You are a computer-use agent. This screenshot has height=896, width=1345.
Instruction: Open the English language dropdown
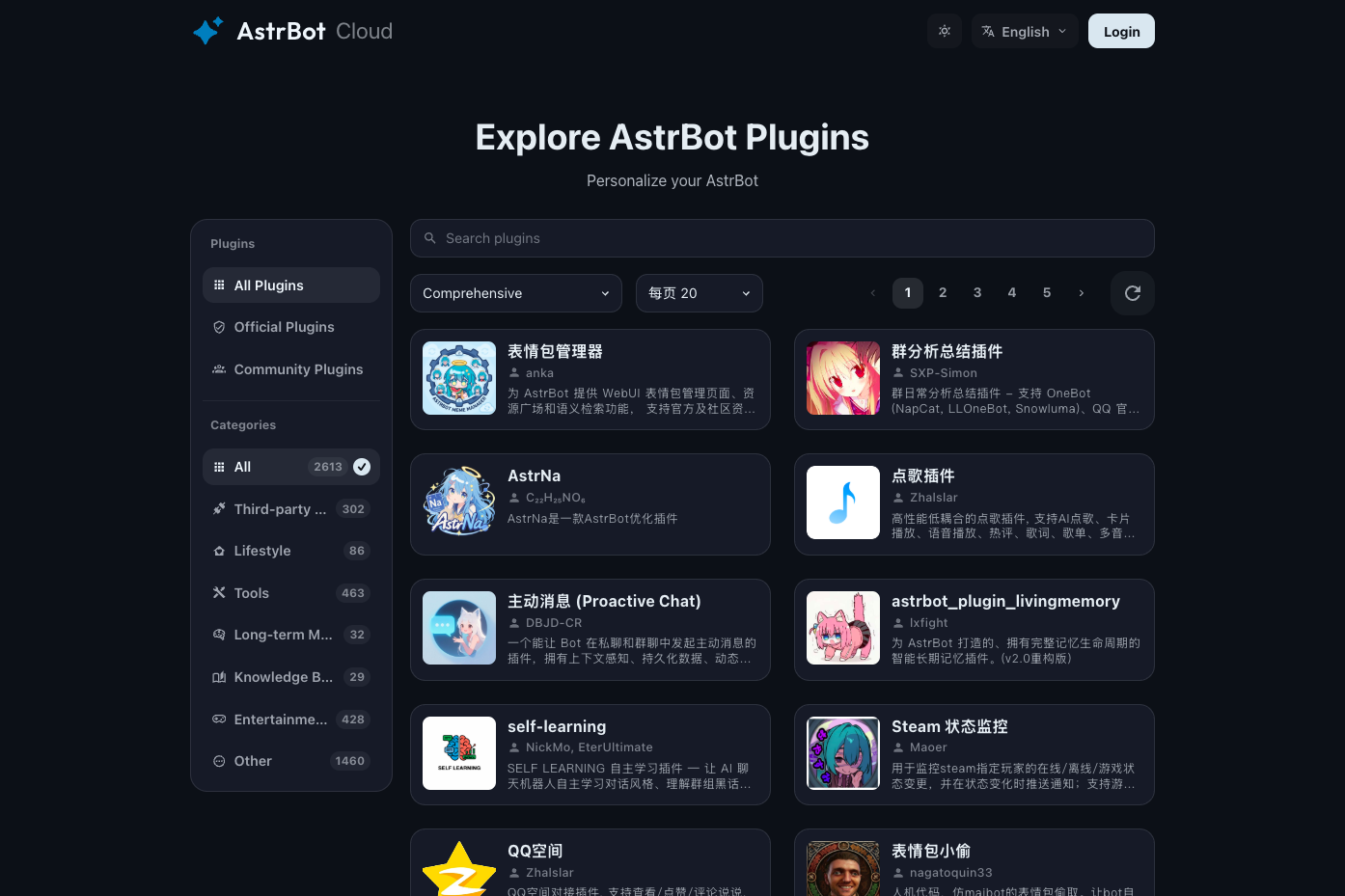1025,31
